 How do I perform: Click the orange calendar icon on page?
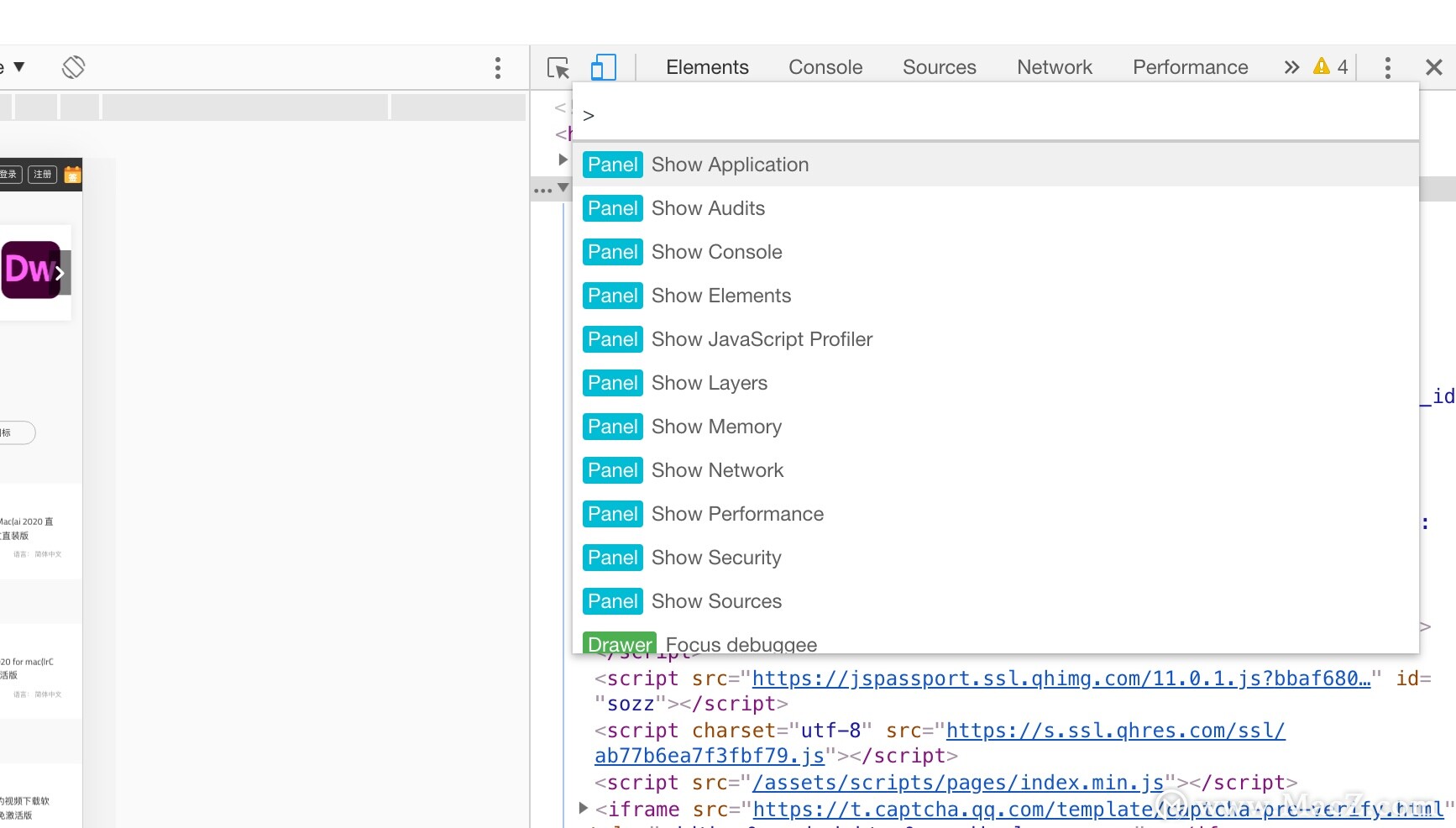(x=73, y=175)
